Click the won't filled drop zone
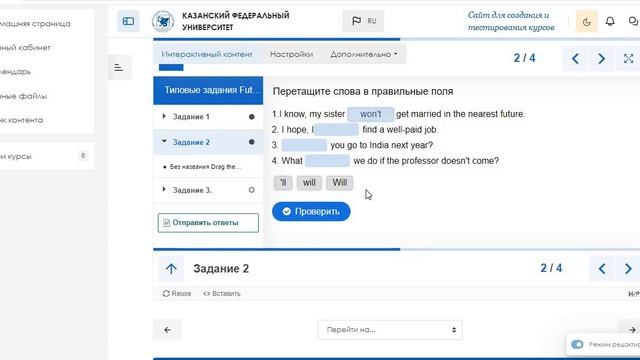Viewport: 640px width, 360px height. 371,114
